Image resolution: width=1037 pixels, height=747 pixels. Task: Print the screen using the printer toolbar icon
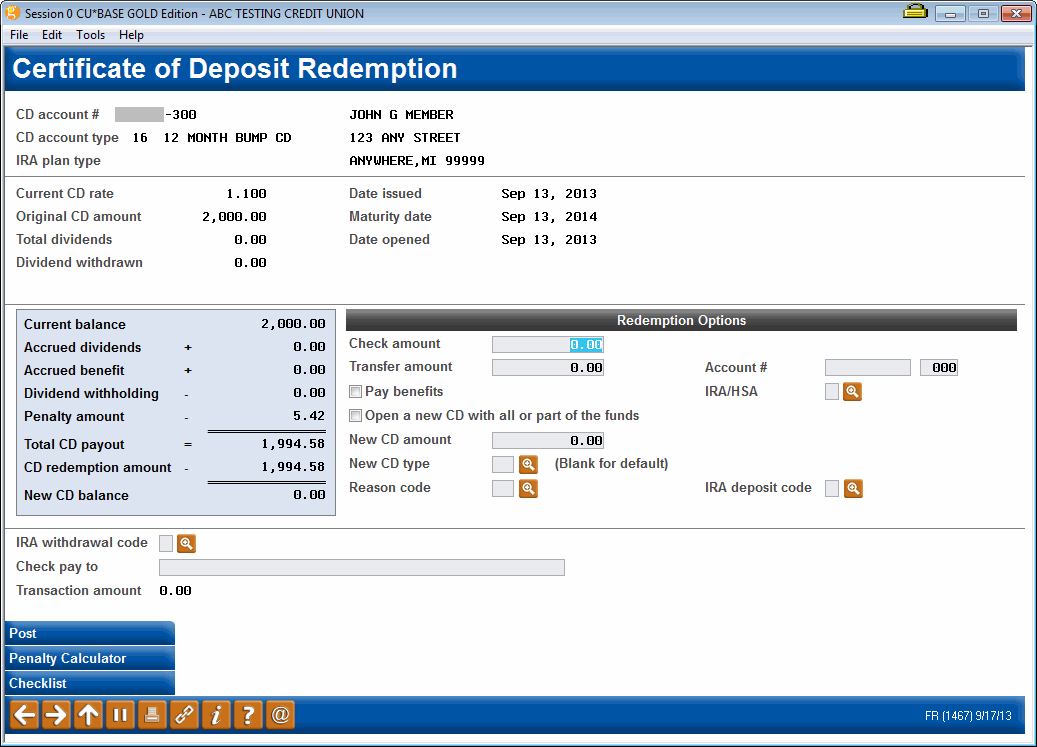[x=151, y=714]
